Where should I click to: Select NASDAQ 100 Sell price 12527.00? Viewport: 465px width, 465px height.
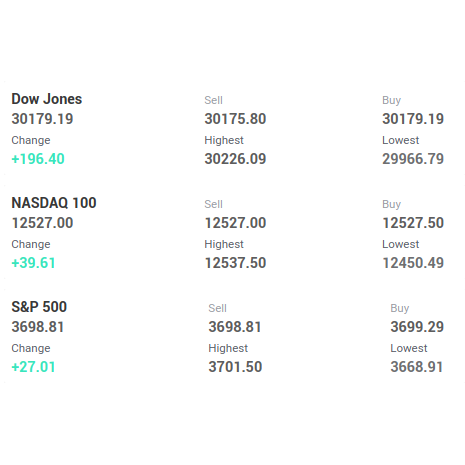pyautogui.click(x=235, y=223)
